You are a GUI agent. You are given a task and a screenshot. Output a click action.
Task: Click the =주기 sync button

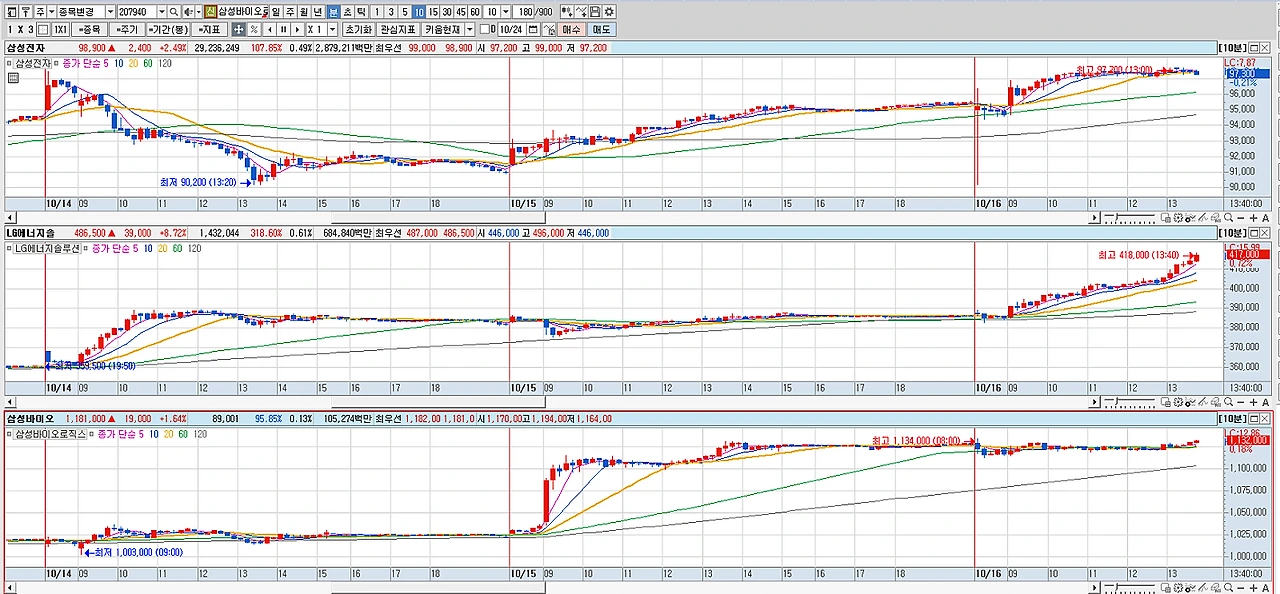point(127,29)
